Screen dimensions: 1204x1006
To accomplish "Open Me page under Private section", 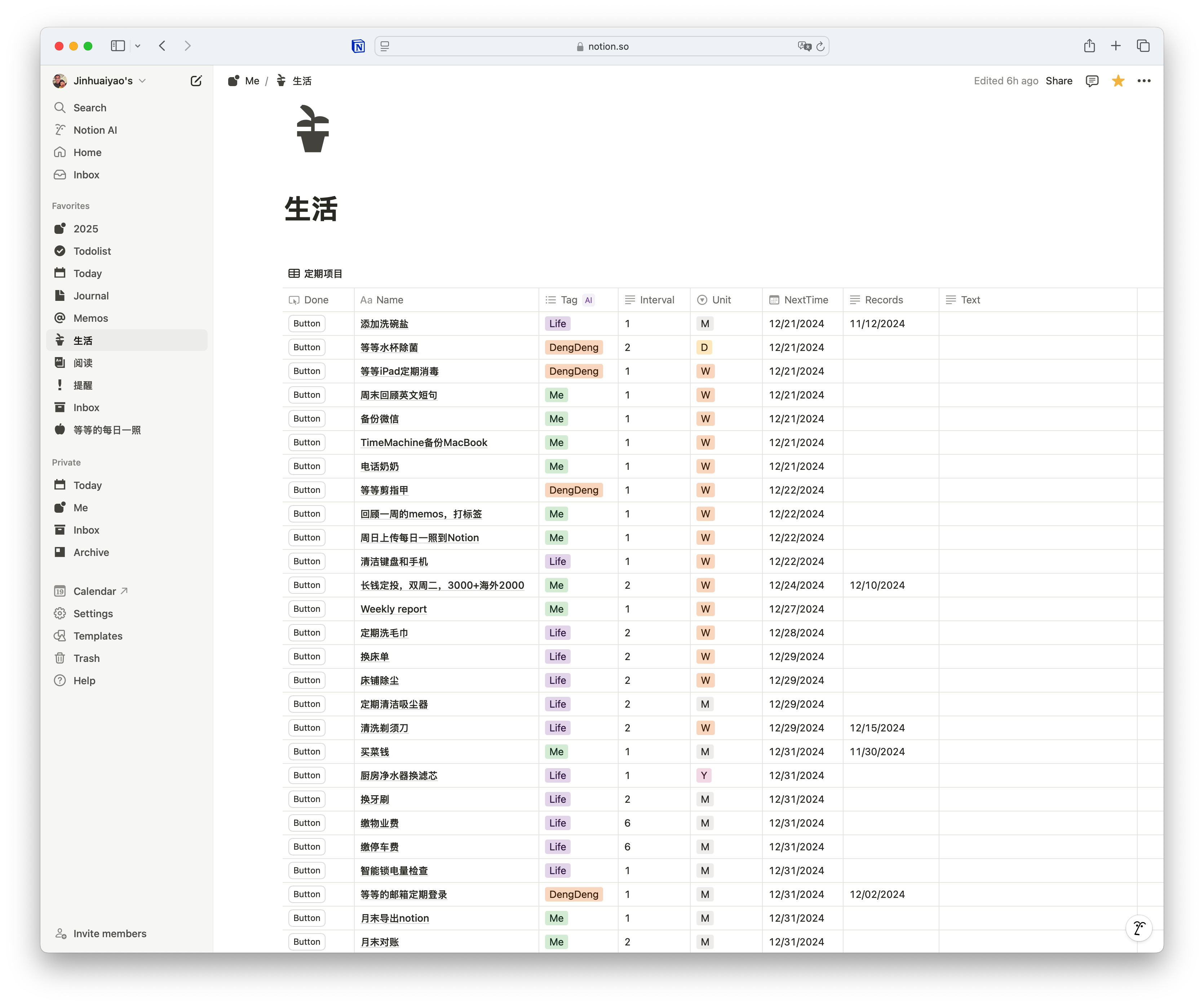I will 126,508.
